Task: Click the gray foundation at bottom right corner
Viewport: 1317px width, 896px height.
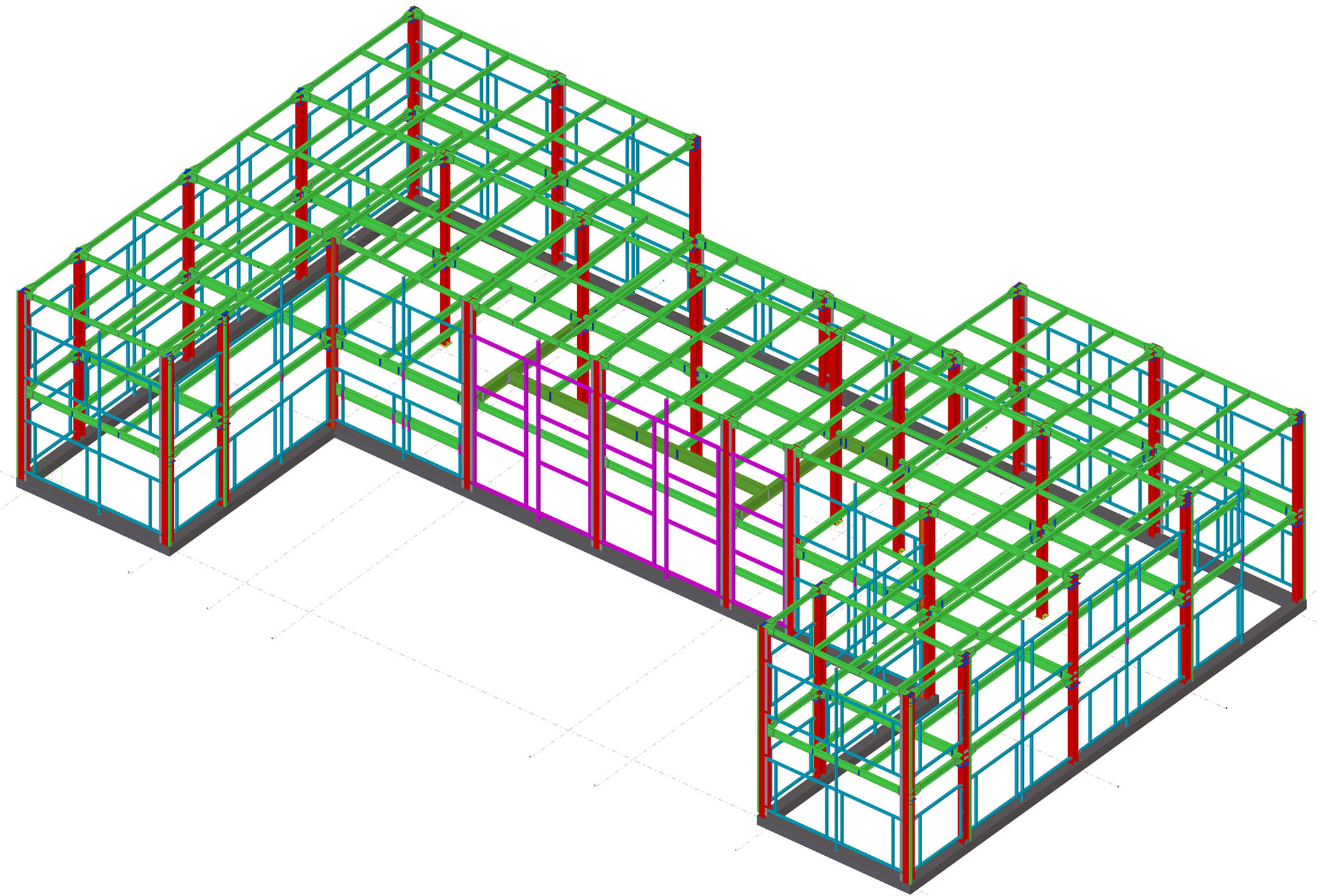Action: click(909, 882)
